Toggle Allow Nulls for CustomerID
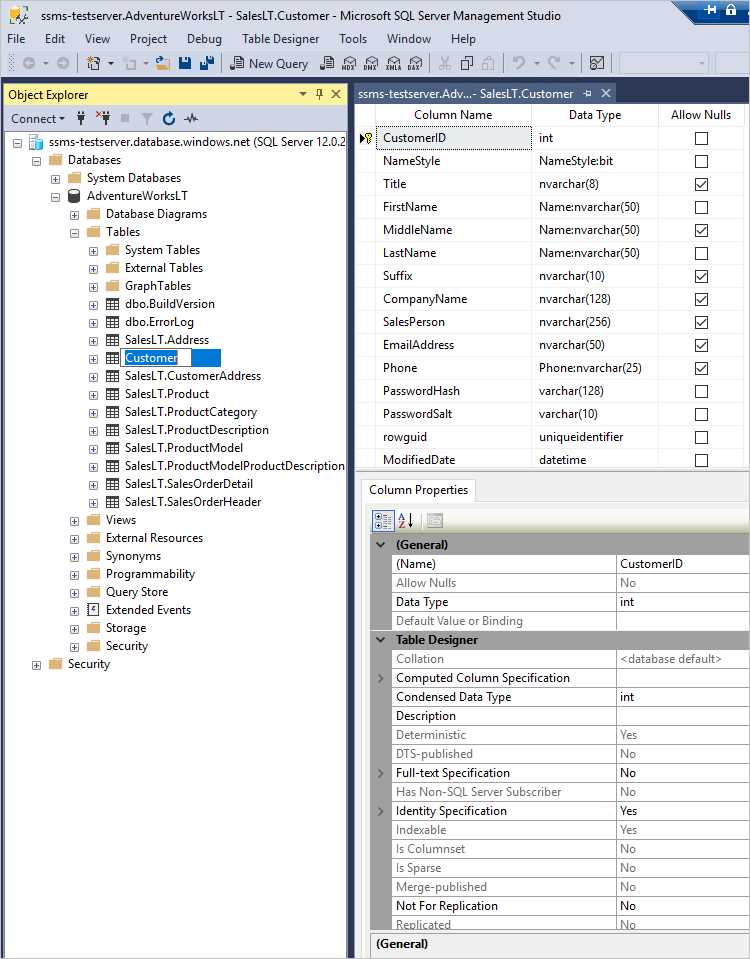 click(701, 138)
